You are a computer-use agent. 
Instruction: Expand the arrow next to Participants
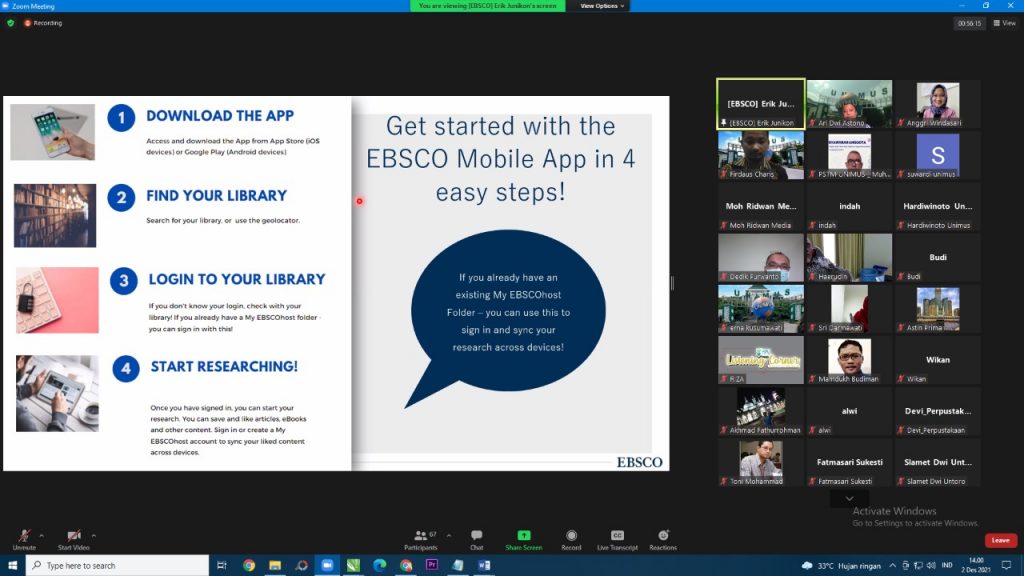(449, 536)
